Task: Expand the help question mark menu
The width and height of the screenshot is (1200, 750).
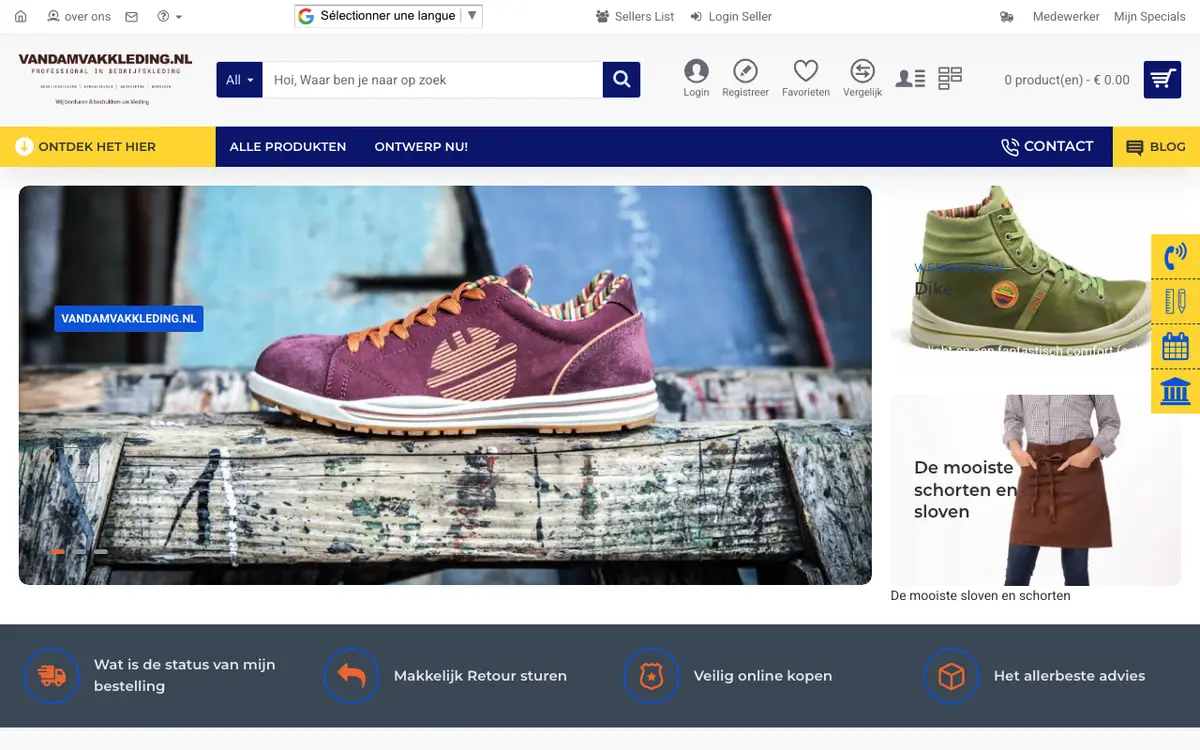Action: (x=170, y=17)
